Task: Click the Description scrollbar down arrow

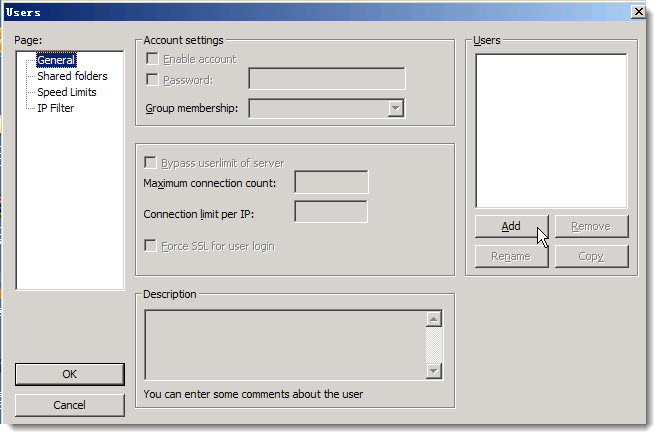Action: pos(434,371)
